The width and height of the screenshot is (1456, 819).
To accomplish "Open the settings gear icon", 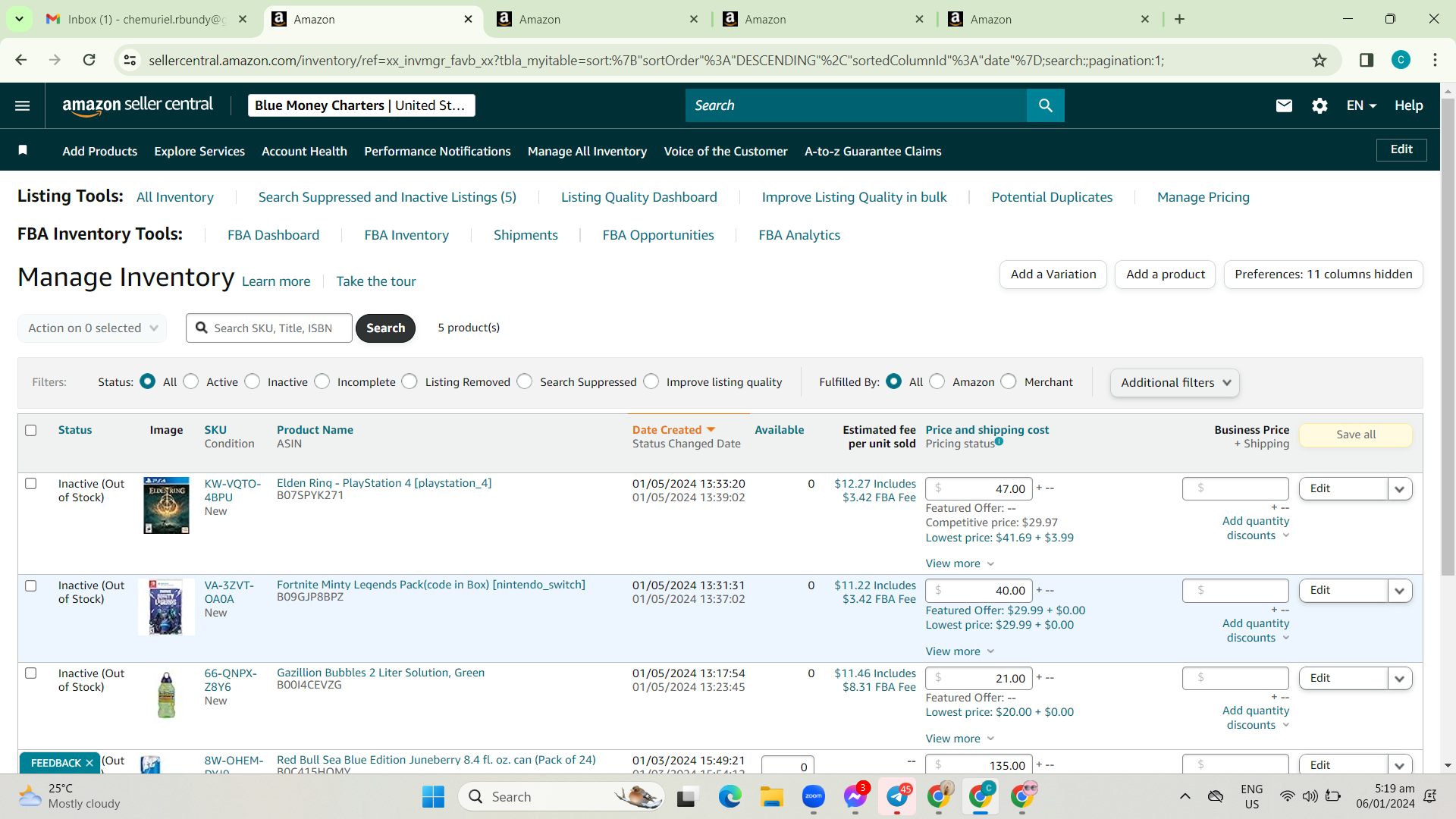I will 1319,105.
